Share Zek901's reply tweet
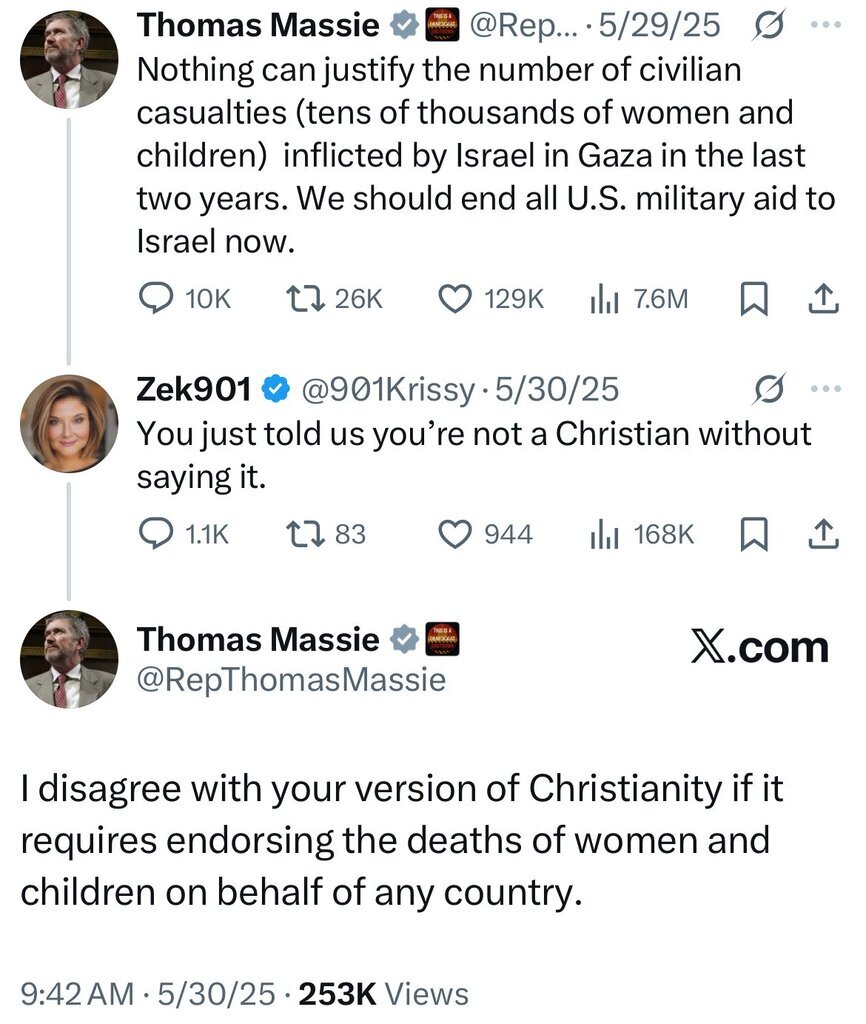Viewport: 866px width, 1024px height. 820,534
